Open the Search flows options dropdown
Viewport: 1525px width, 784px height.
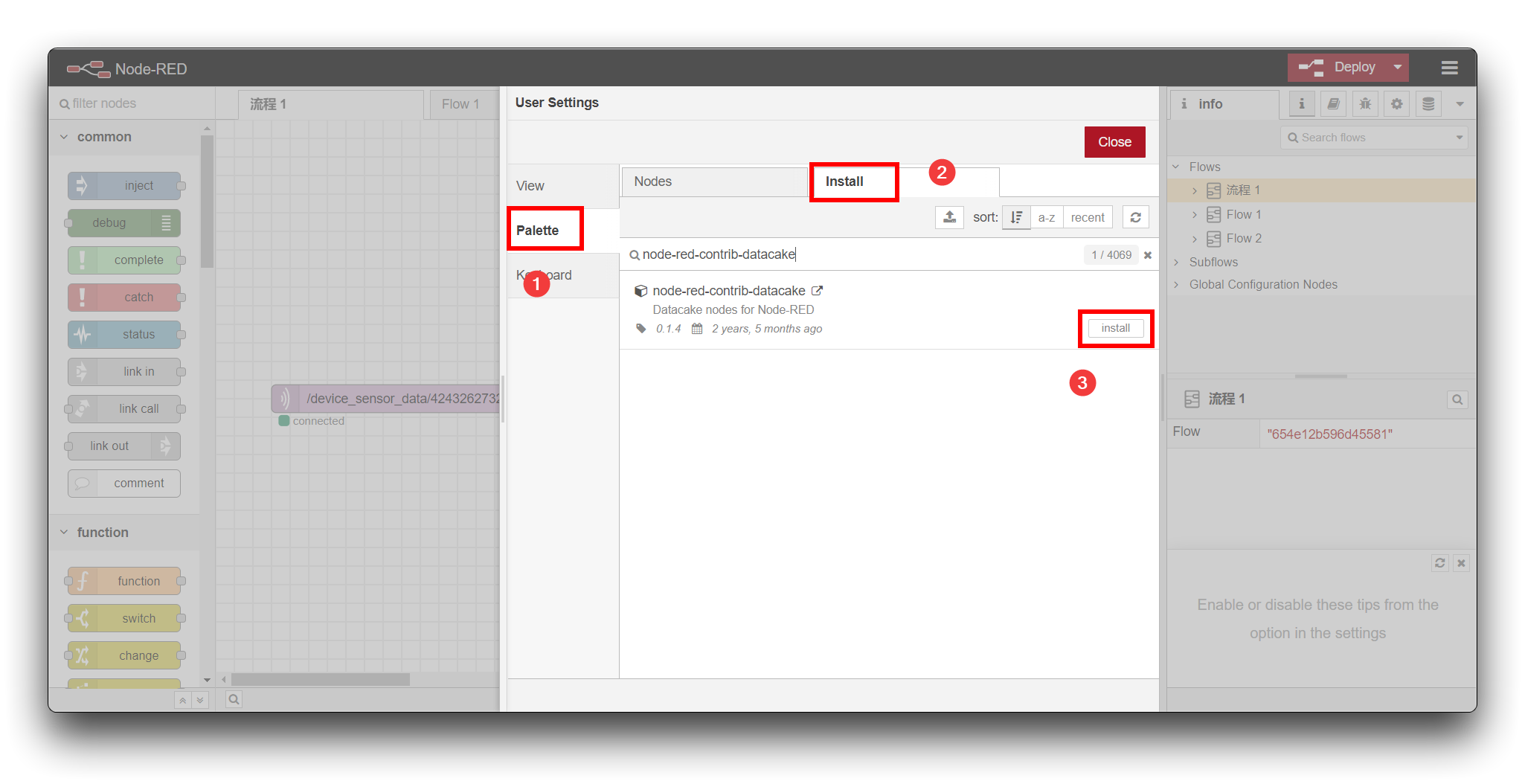point(1460,138)
